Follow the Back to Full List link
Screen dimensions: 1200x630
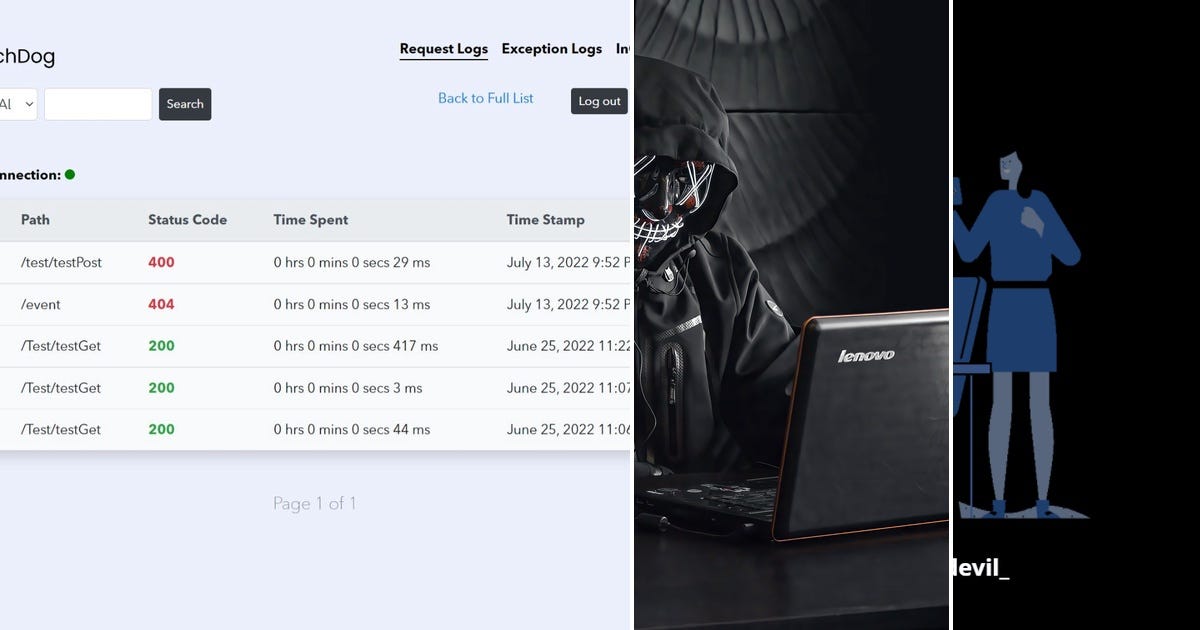(x=486, y=98)
